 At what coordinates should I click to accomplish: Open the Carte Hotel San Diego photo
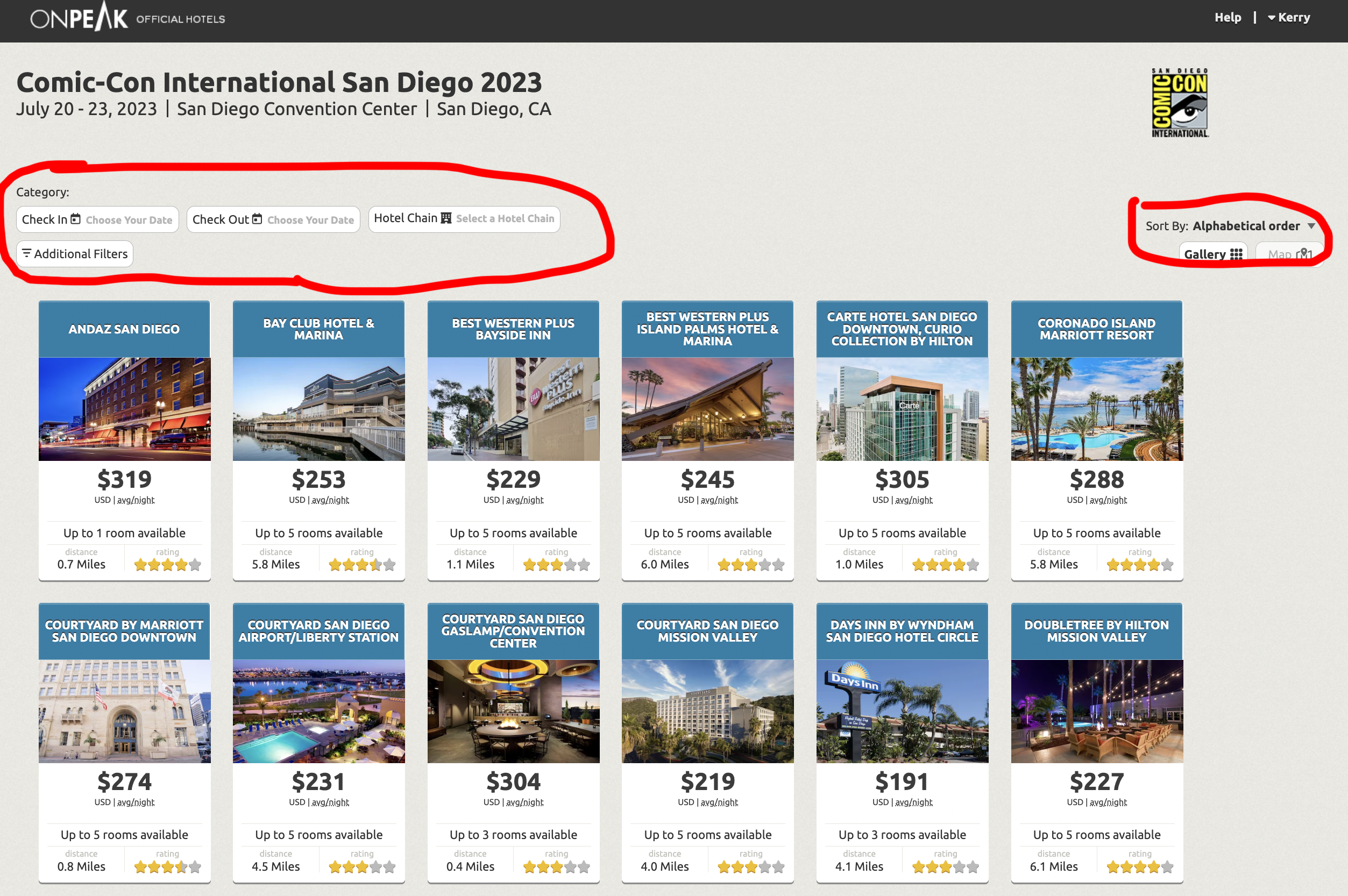(x=902, y=409)
